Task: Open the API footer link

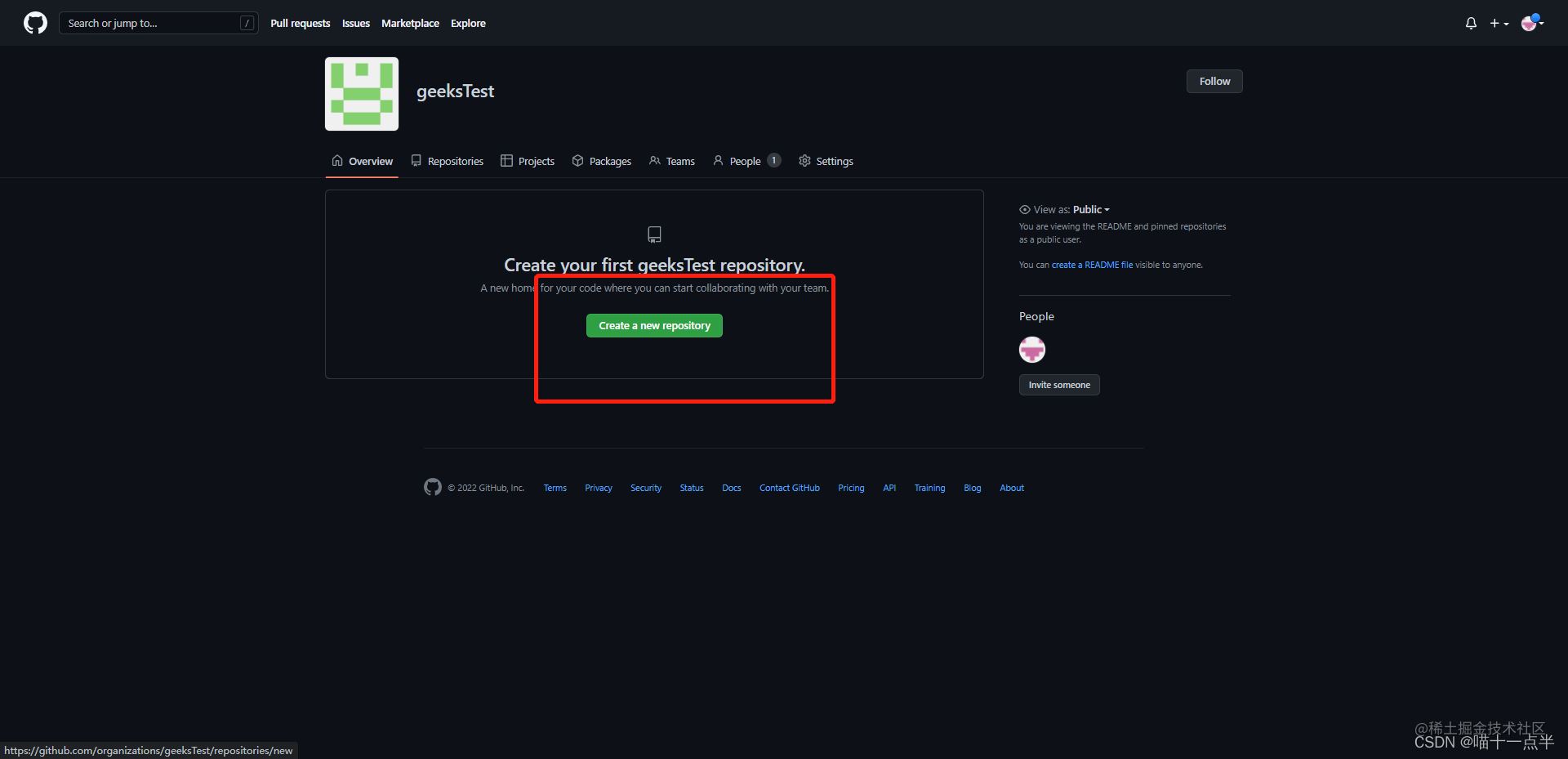Action: pyautogui.click(x=889, y=488)
